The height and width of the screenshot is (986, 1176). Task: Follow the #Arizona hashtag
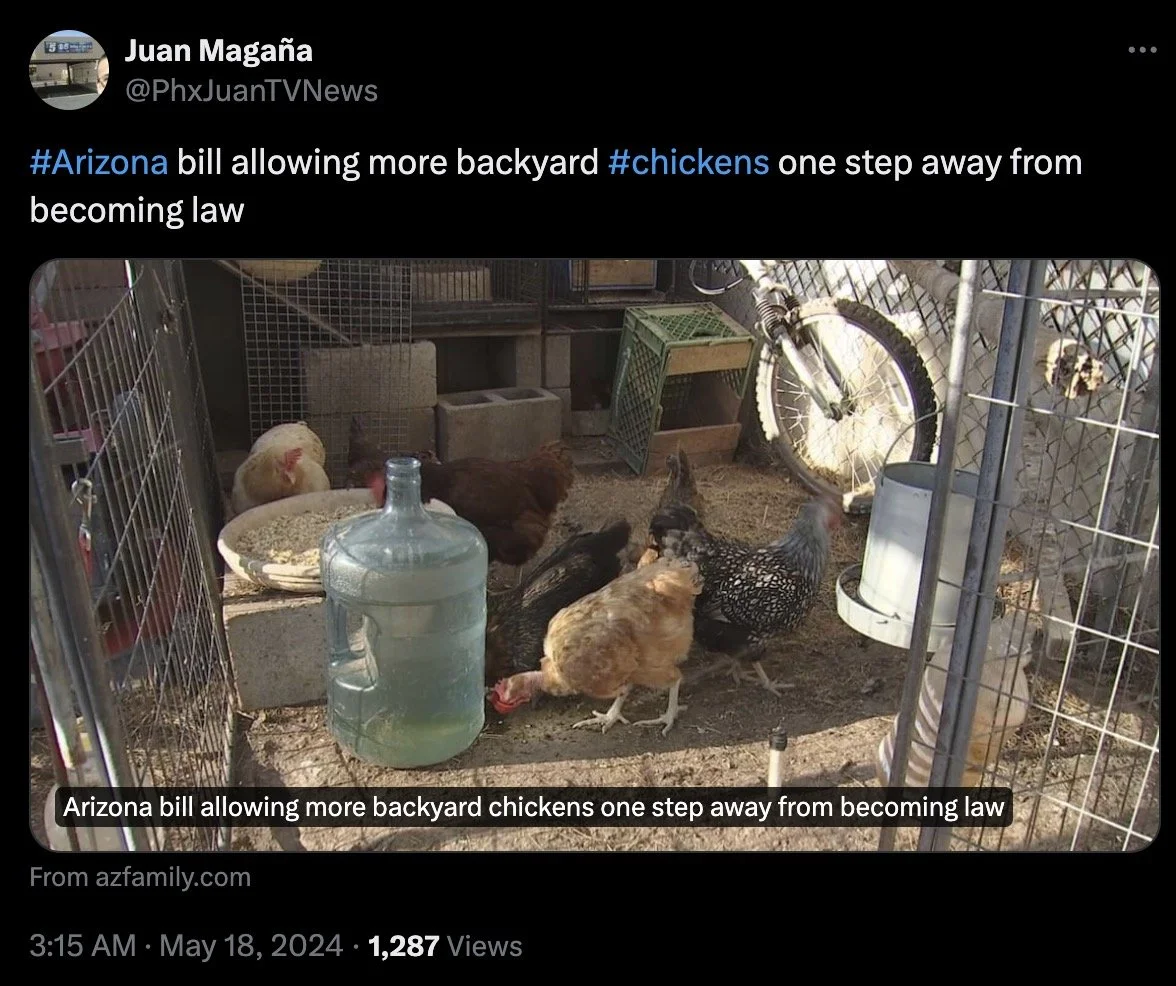[x=98, y=162]
